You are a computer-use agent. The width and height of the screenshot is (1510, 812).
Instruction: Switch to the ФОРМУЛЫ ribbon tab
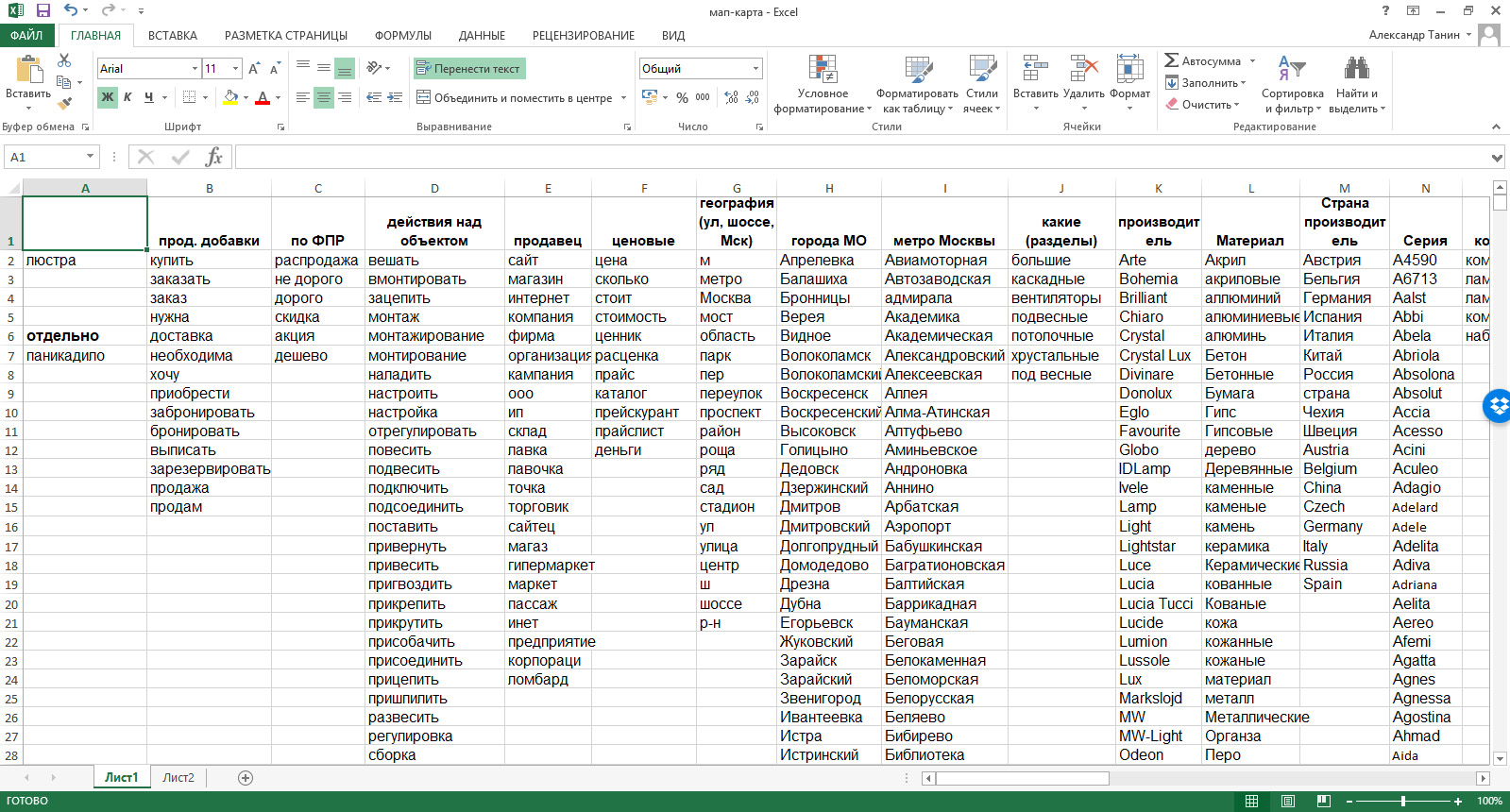[x=402, y=36]
